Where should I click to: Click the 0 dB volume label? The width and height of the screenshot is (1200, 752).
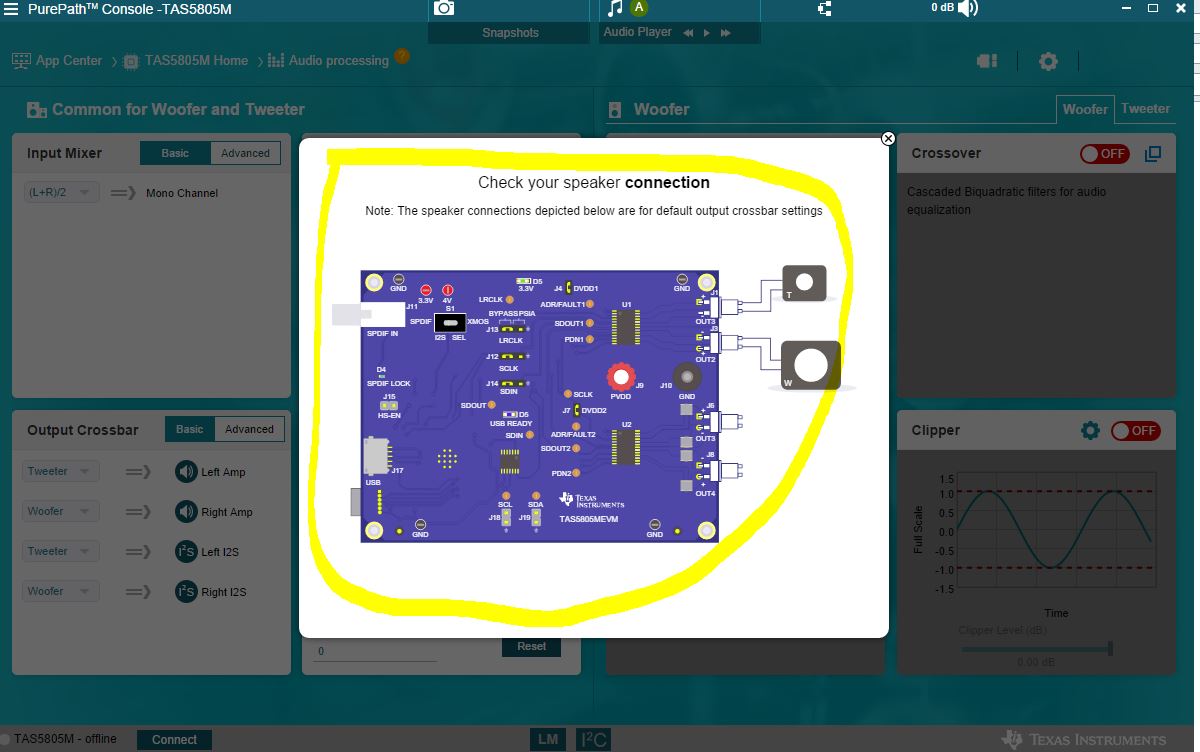(942, 7)
